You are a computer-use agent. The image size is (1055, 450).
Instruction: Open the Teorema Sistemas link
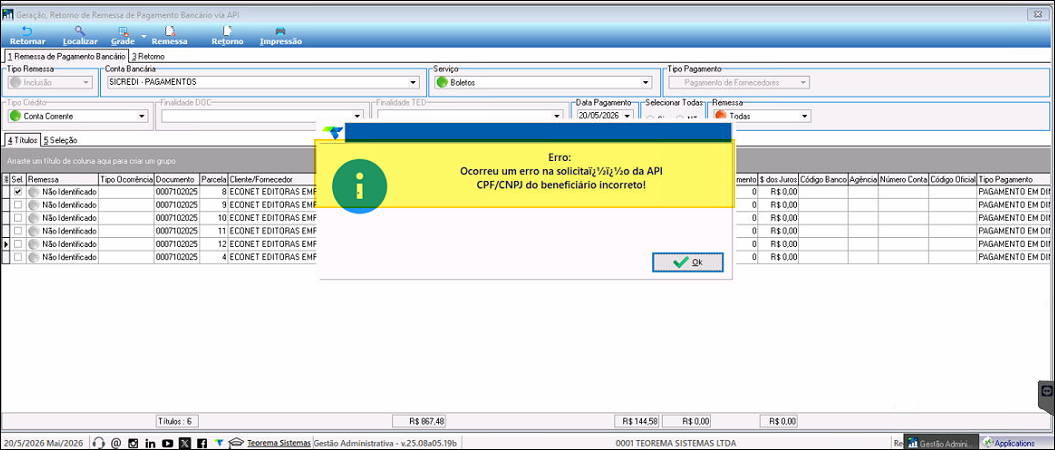(x=279, y=443)
